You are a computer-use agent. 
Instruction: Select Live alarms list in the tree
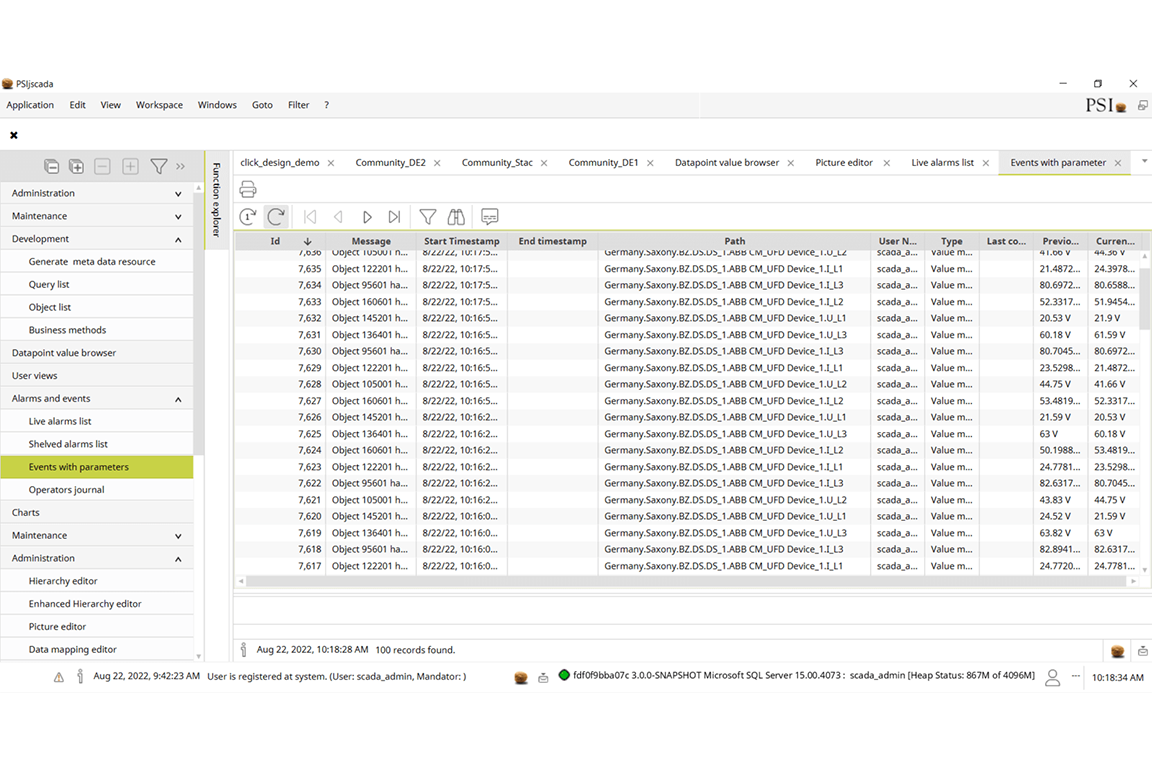pyautogui.click(x=97, y=421)
